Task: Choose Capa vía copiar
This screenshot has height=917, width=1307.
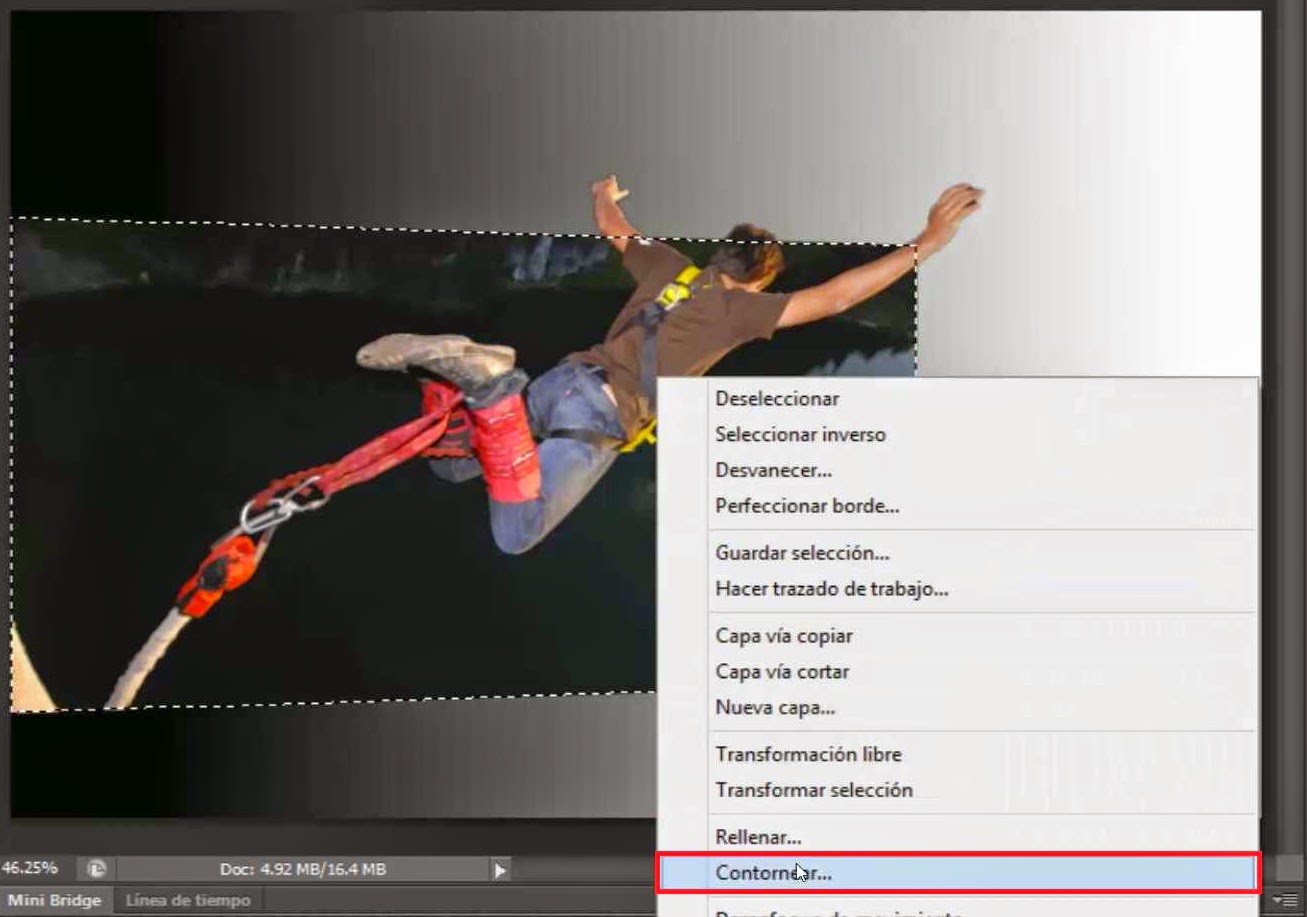Action: coord(957,636)
